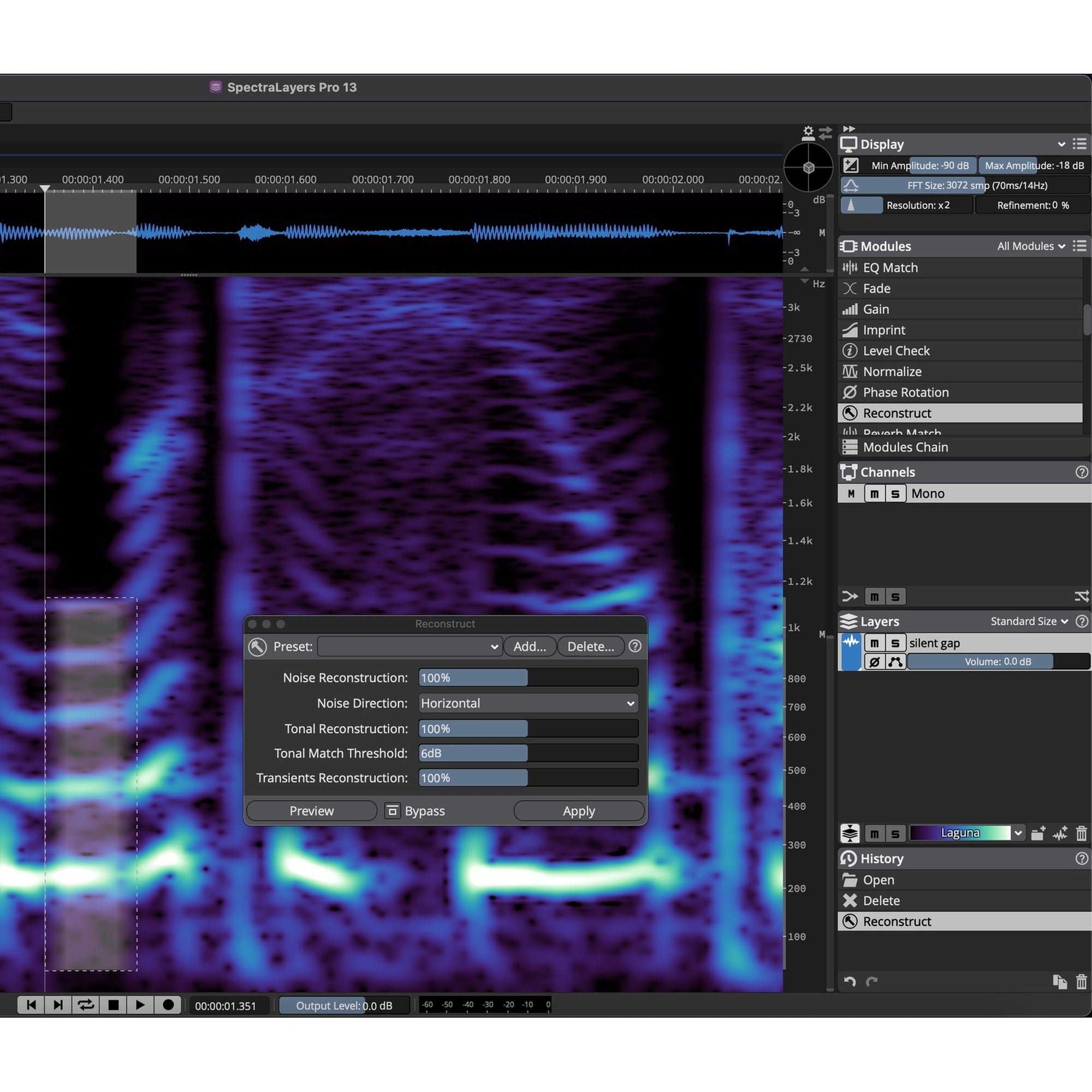The image size is (1092, 1092).
Task: Mute the silent gap layer
Action: tap(874, 643)
